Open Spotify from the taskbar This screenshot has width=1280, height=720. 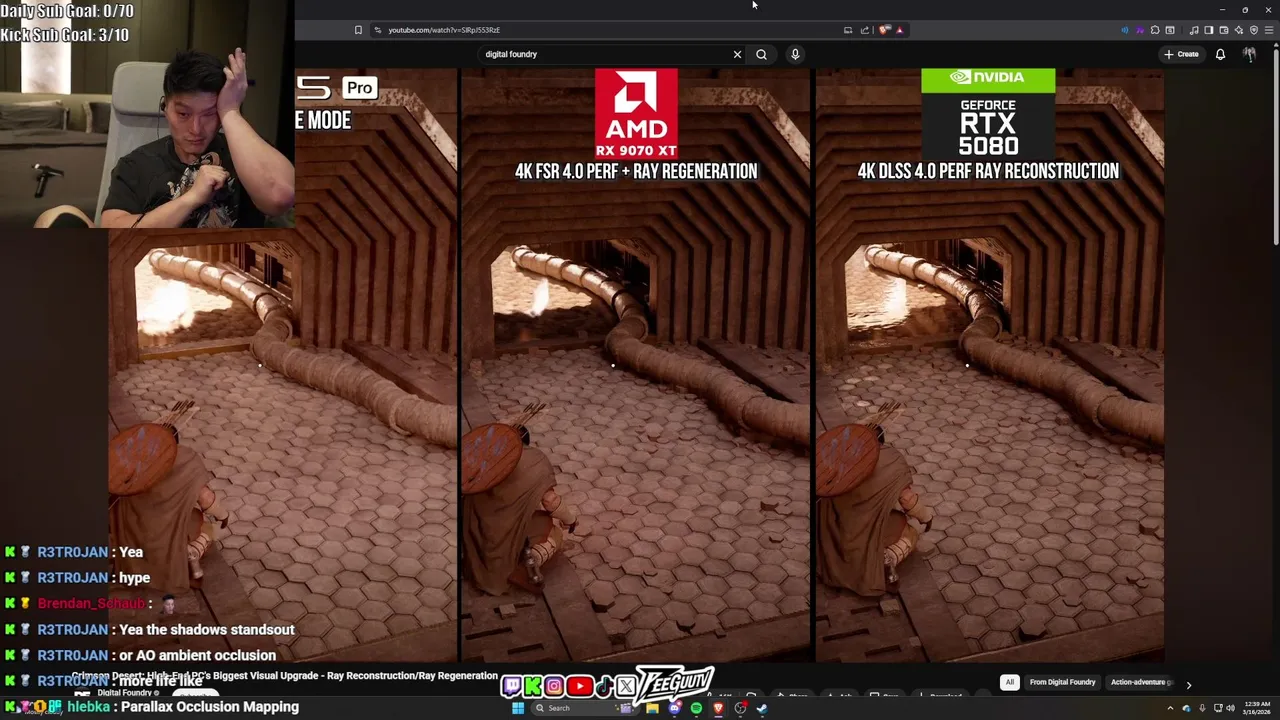point(696,708)
